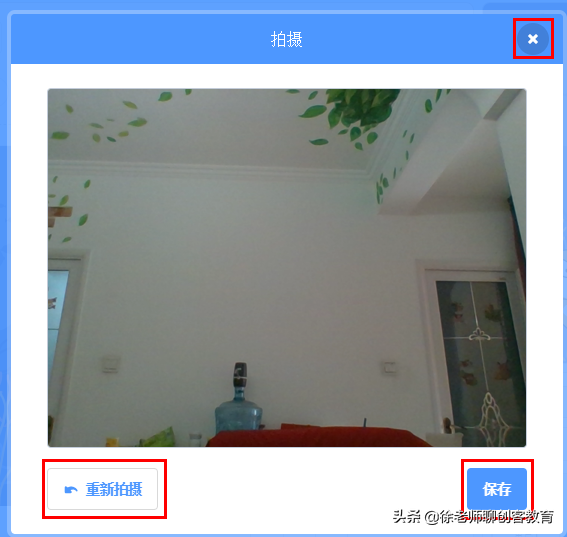Click the curved arrow icon beside 重新拍摄
The width and height of the screenshot is (567, 537).
pos(71,490)
